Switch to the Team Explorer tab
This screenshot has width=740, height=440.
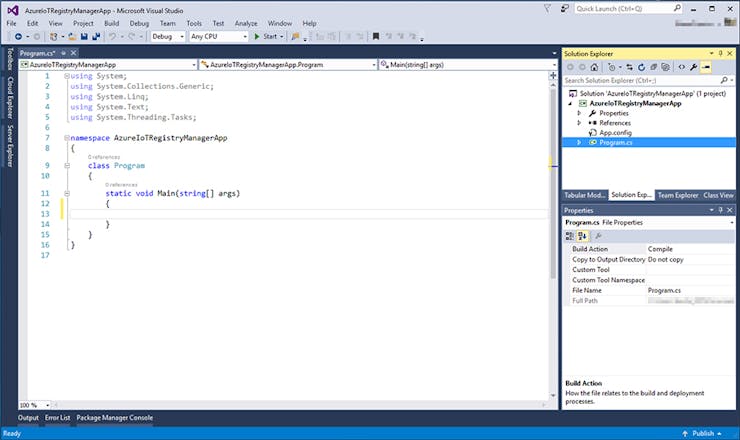click(x=678, y=195)
